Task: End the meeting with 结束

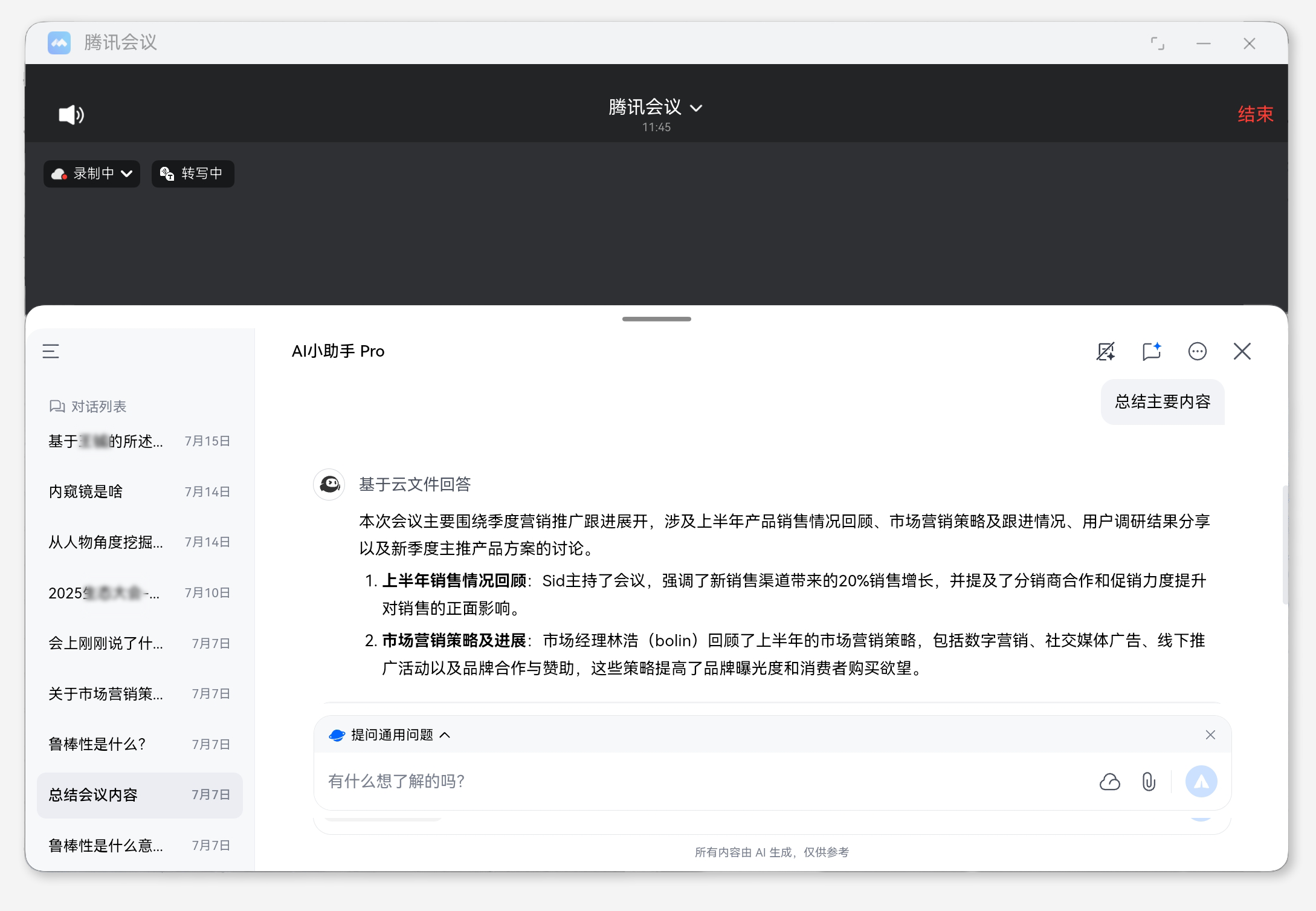Action: 1255,114
